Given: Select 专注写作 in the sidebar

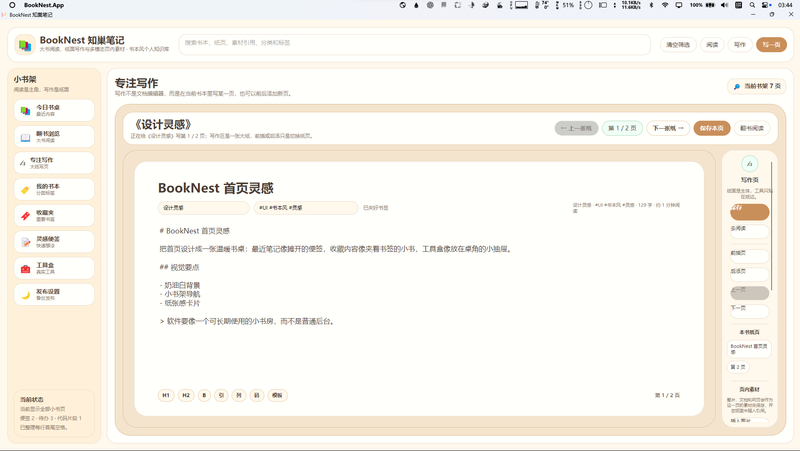Looking at the screenshot, I should click(x=54, y=163).
